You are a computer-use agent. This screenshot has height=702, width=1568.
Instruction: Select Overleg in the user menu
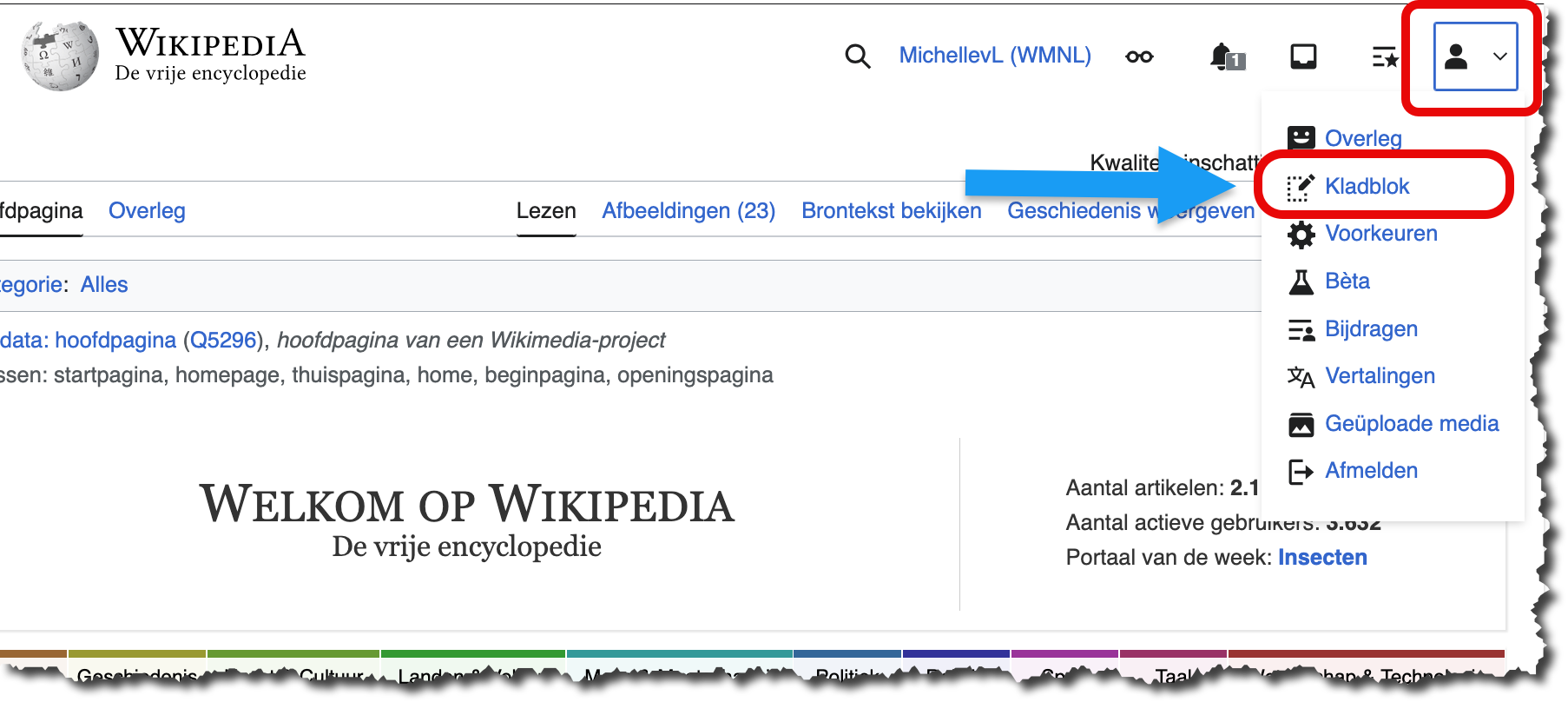click(x=1363, y=138)
